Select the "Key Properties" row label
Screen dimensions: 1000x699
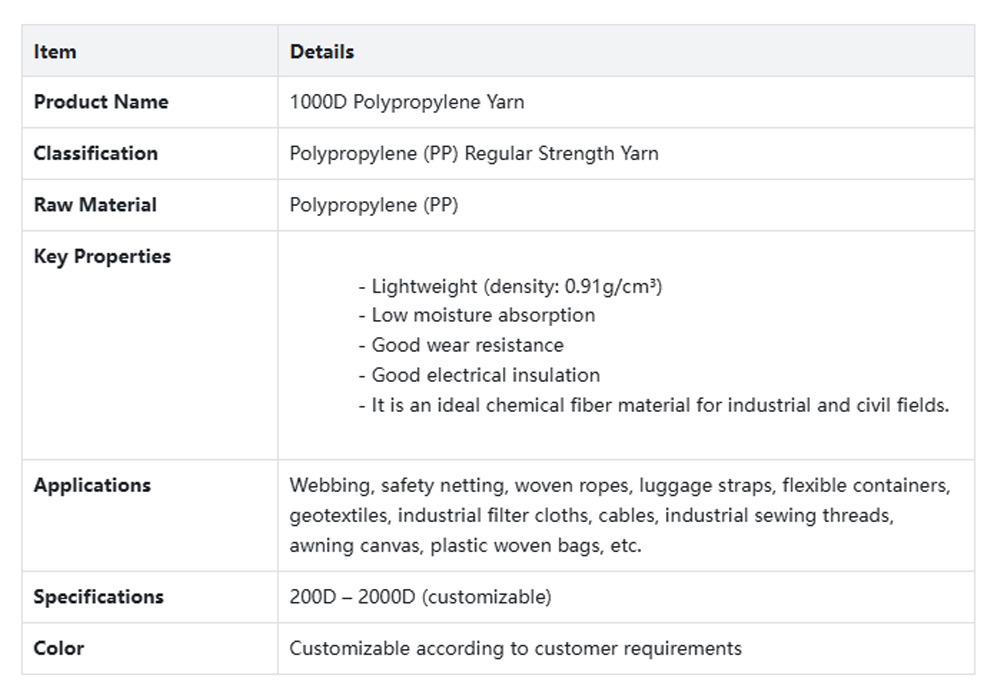click(102, 257)
